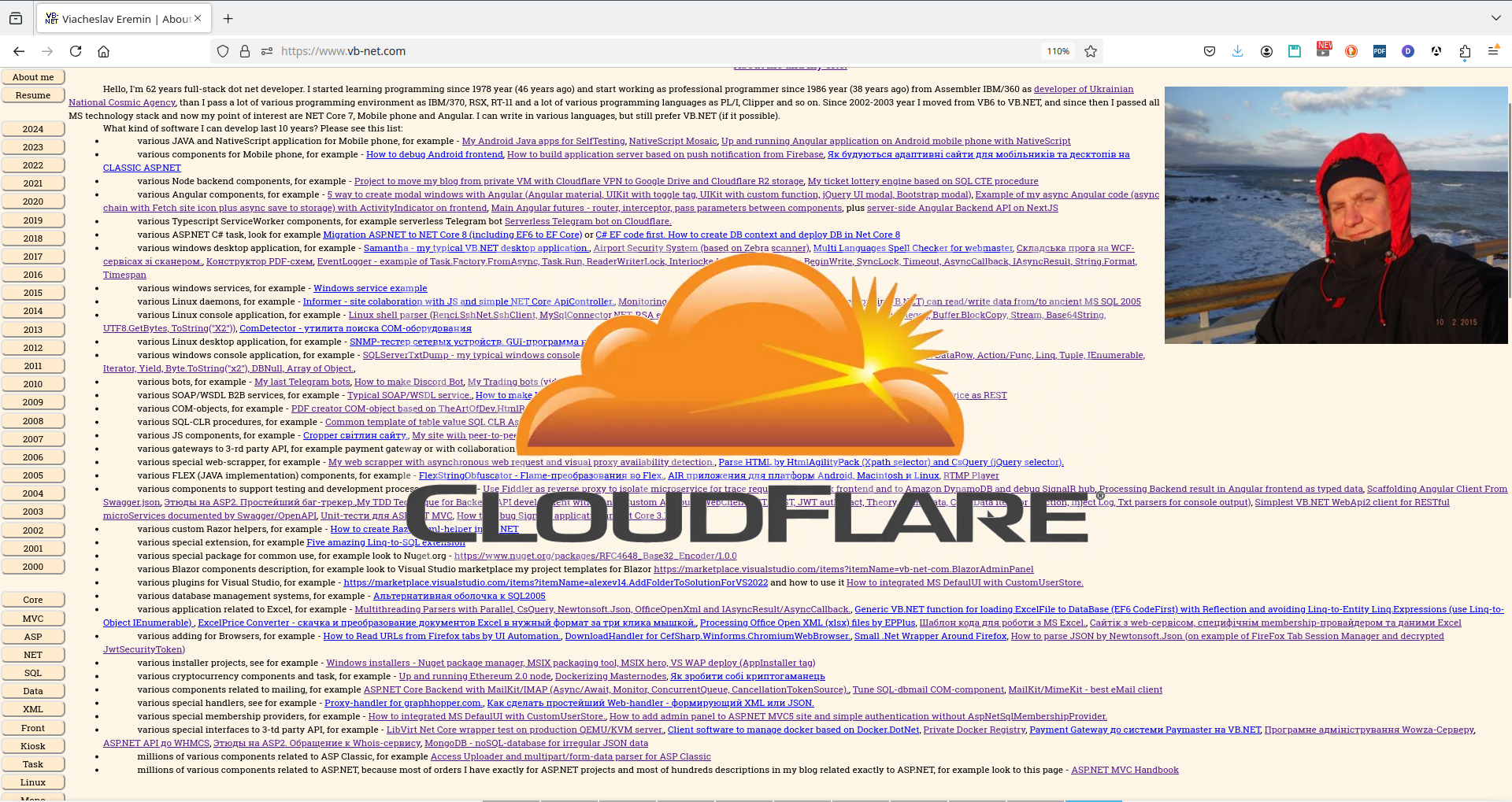Open 'Serverless Telegram bot on Cloudflare' link
The image size is (1512, 802).
588,221
